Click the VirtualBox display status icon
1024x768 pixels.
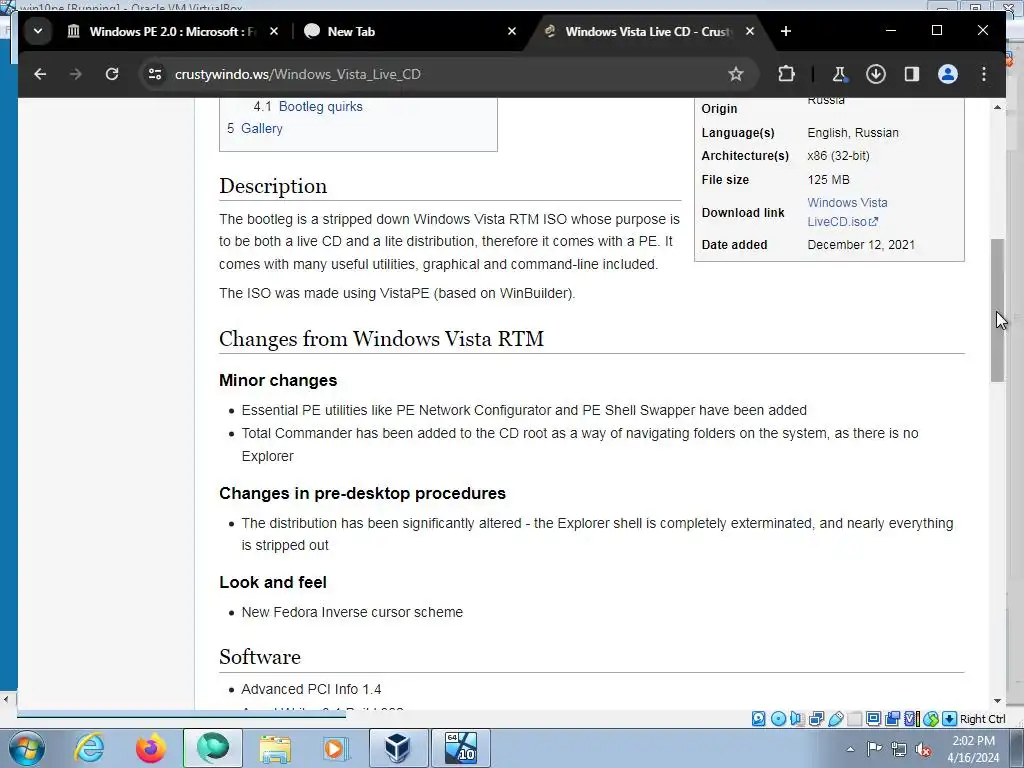[x=873, y=719]
